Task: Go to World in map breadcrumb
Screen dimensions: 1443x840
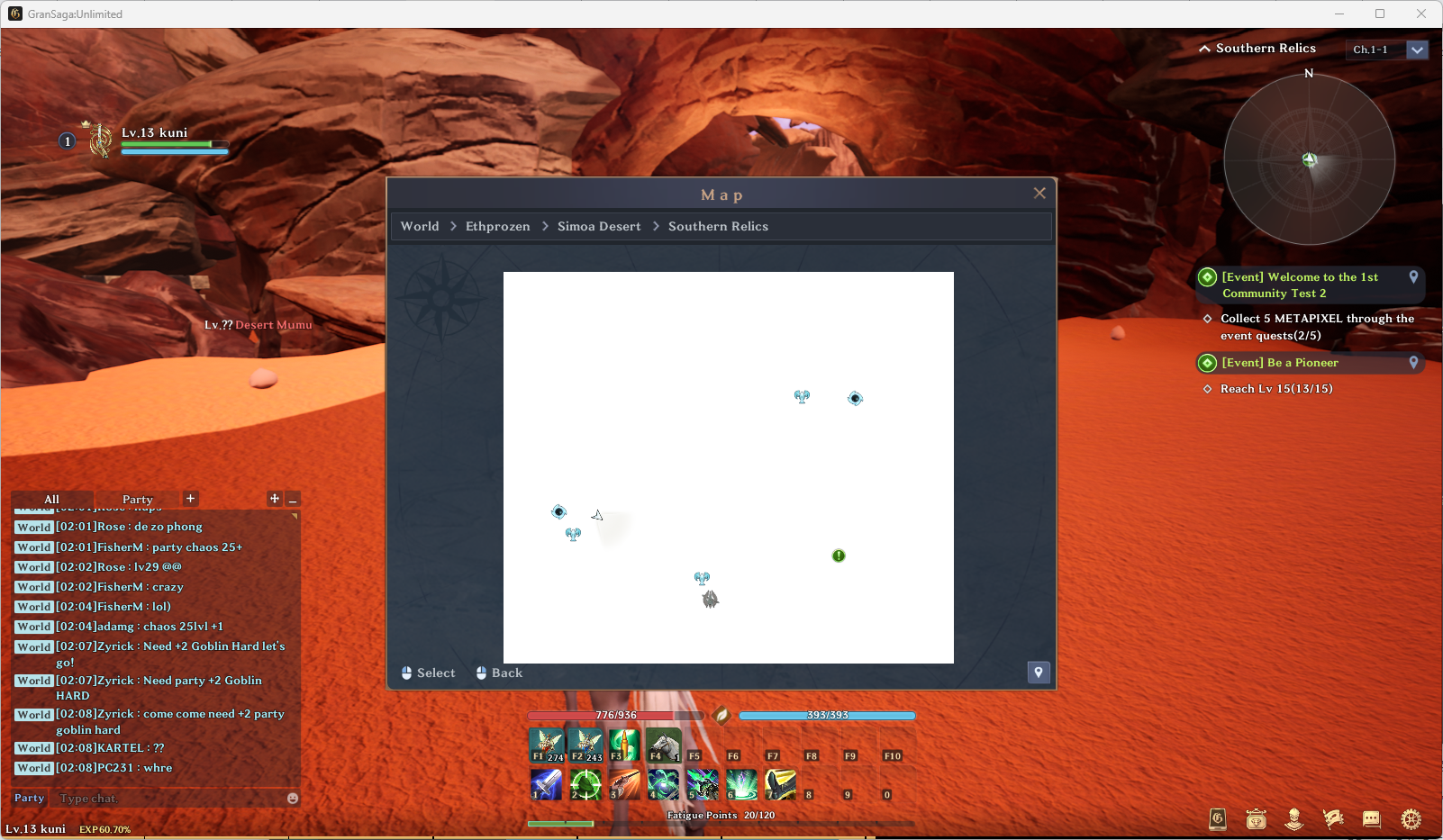Action: (x=420, y=227)
